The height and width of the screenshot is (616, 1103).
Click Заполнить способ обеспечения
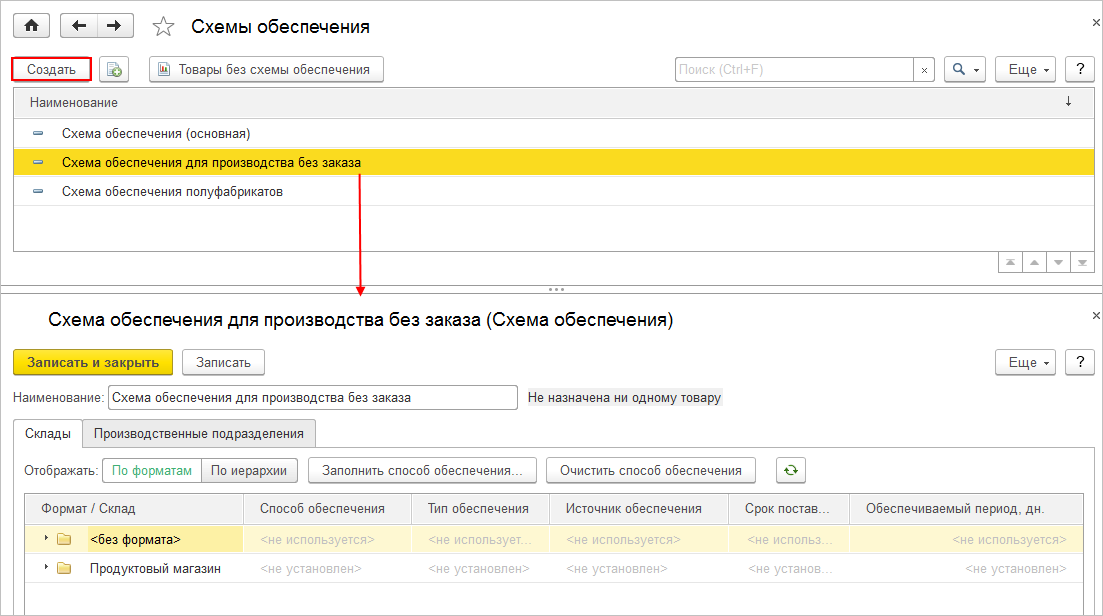[x=422, y=470]
